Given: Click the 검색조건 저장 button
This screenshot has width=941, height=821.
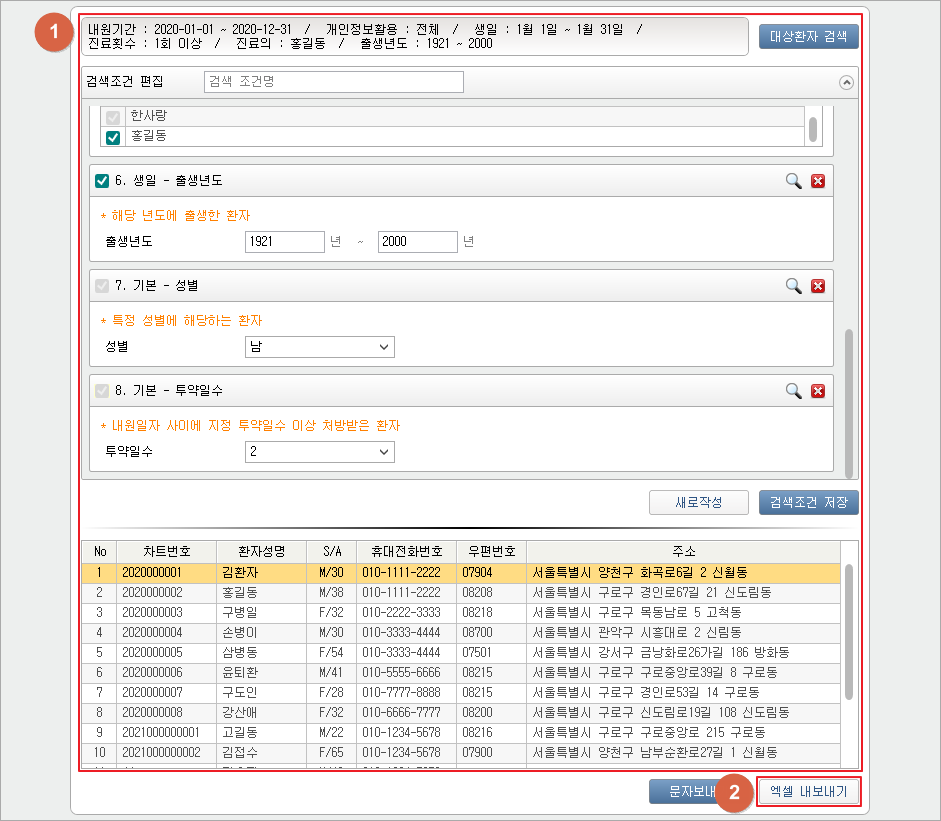Looking at the screenshot, I should (x=808, y=502).
